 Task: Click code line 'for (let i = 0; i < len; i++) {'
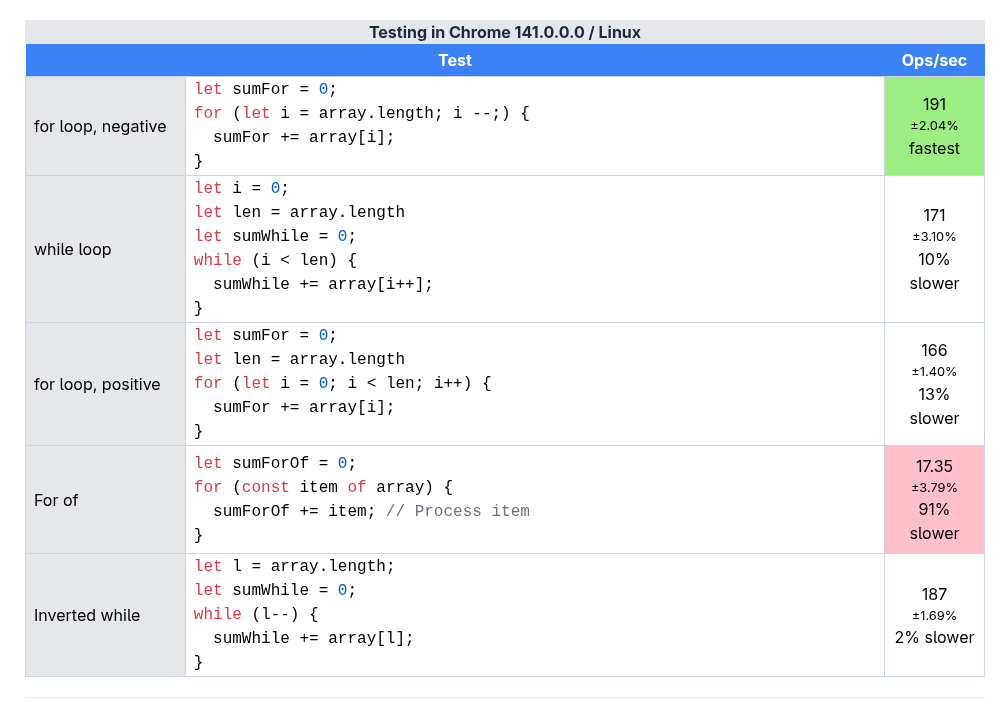342,383
